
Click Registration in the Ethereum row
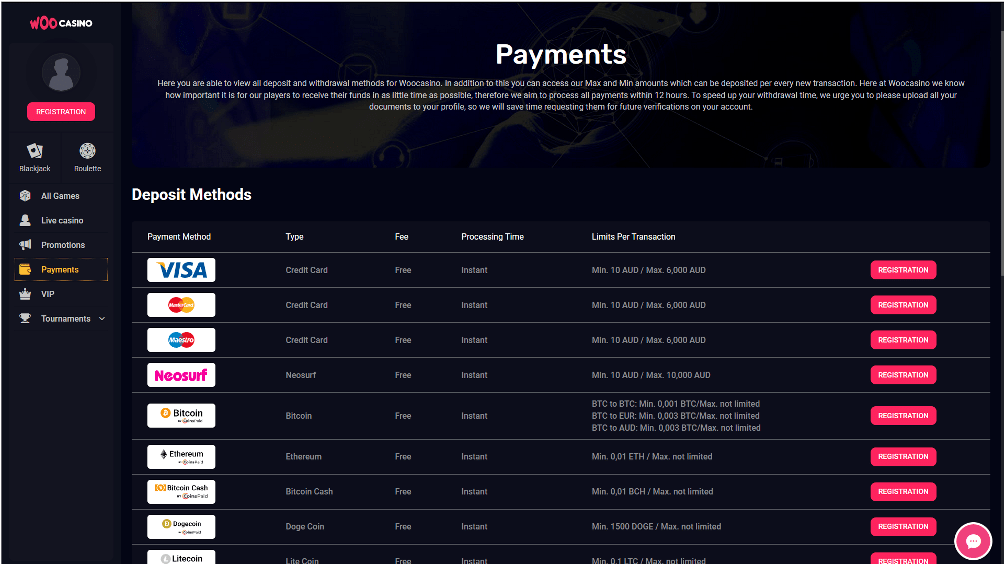(903, 456)
